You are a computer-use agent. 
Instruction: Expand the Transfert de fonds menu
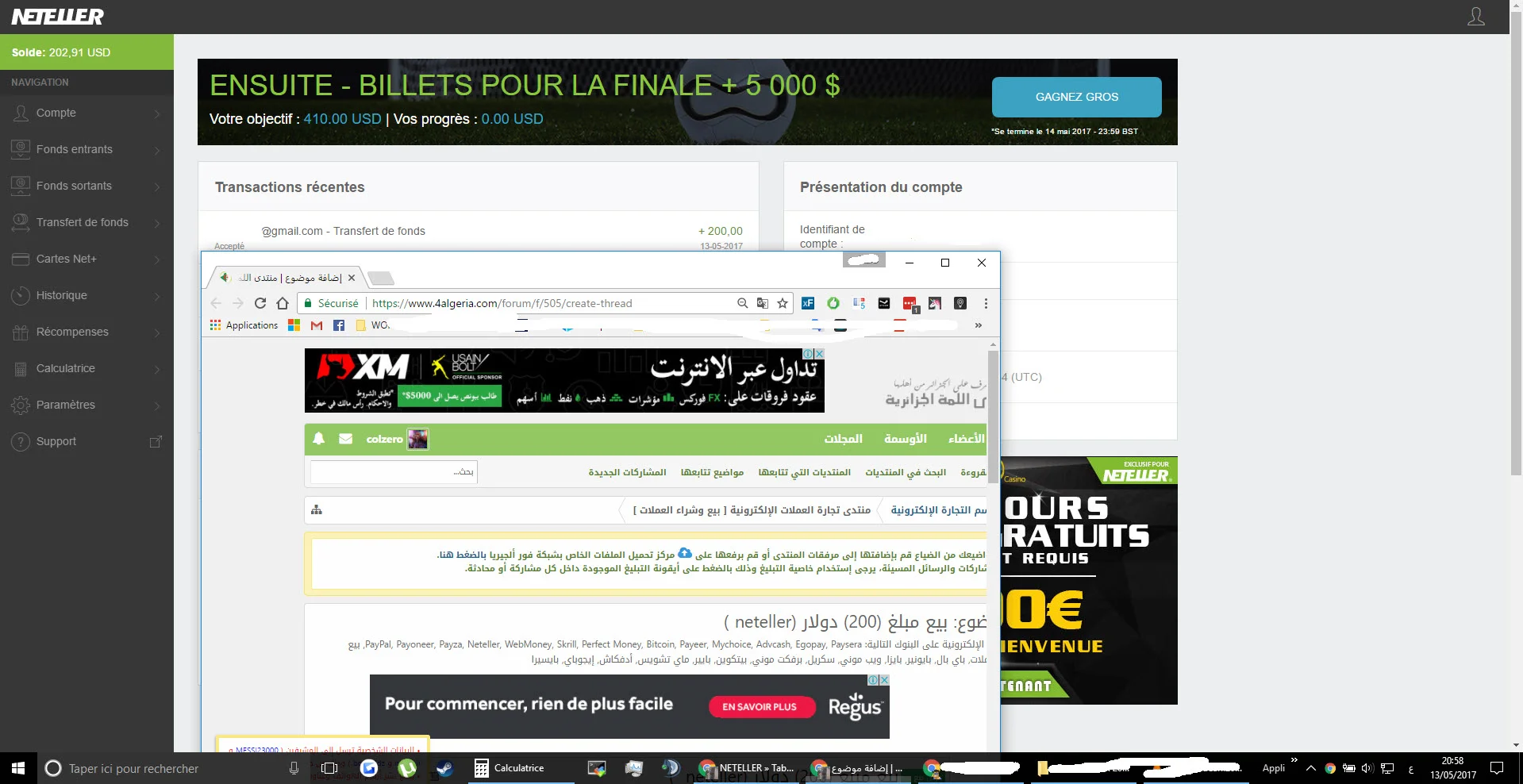coord(86,223)
